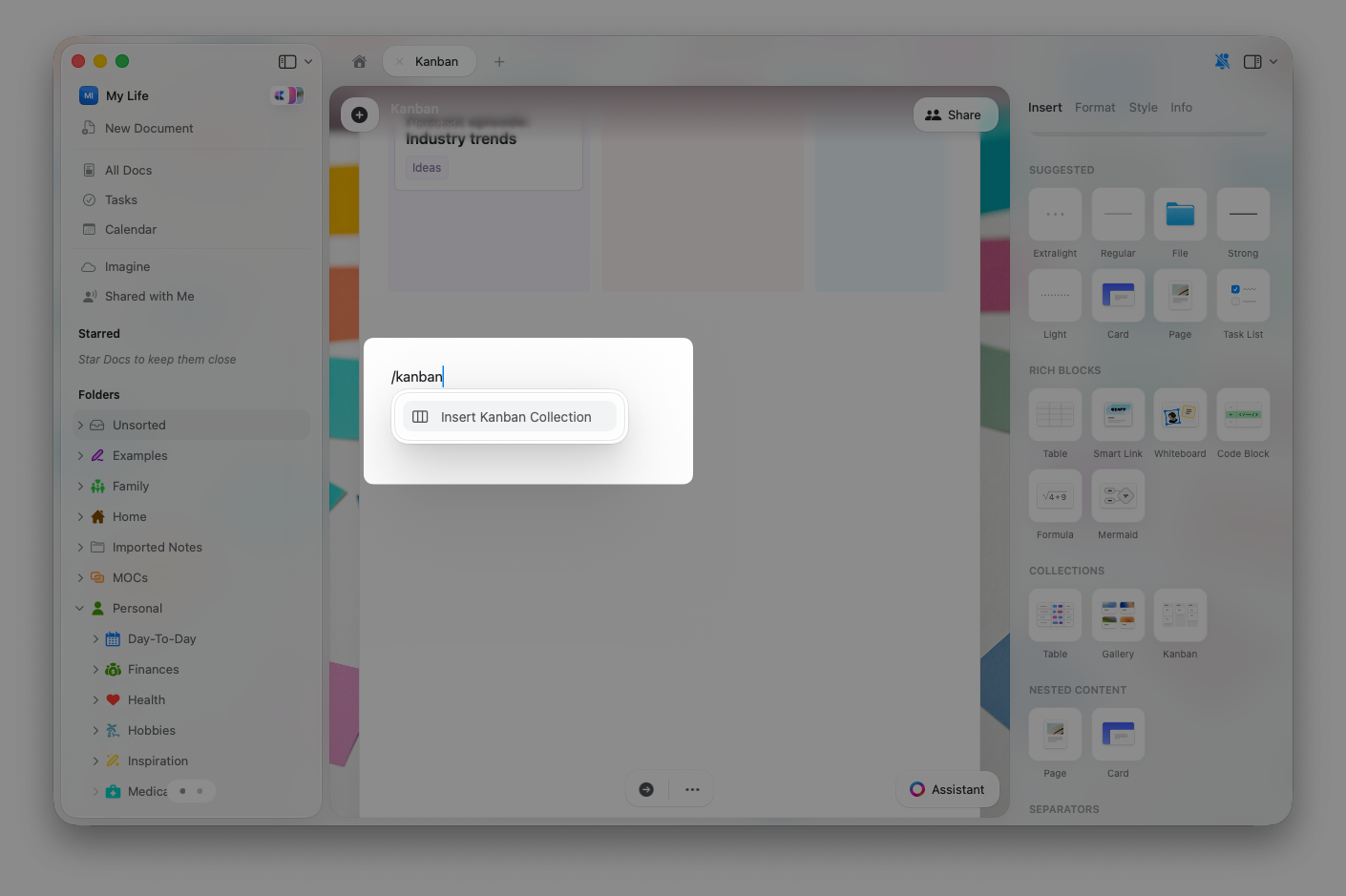Insert a Task List block
Screen dimensions: 1346x896
[x=1243, y=296]
